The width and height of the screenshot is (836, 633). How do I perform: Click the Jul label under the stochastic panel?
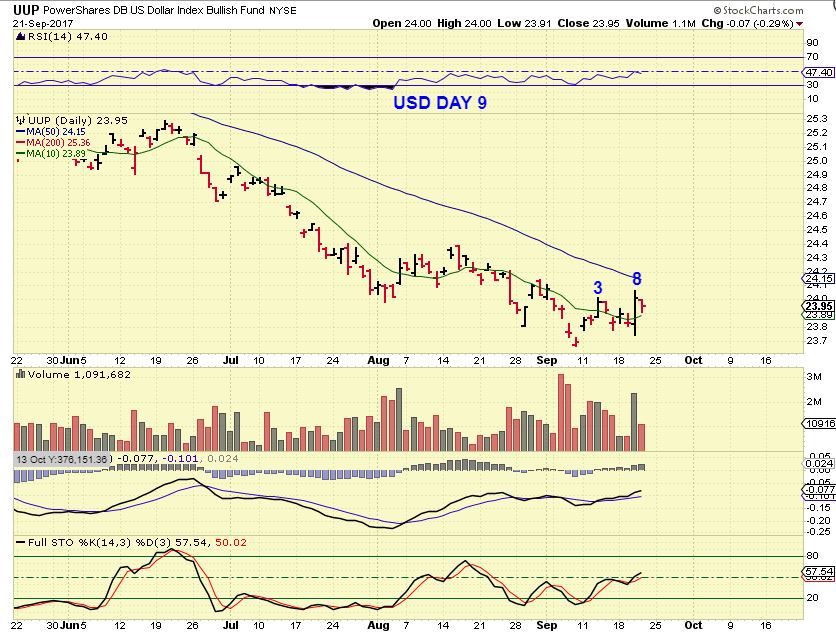[230, 624]
